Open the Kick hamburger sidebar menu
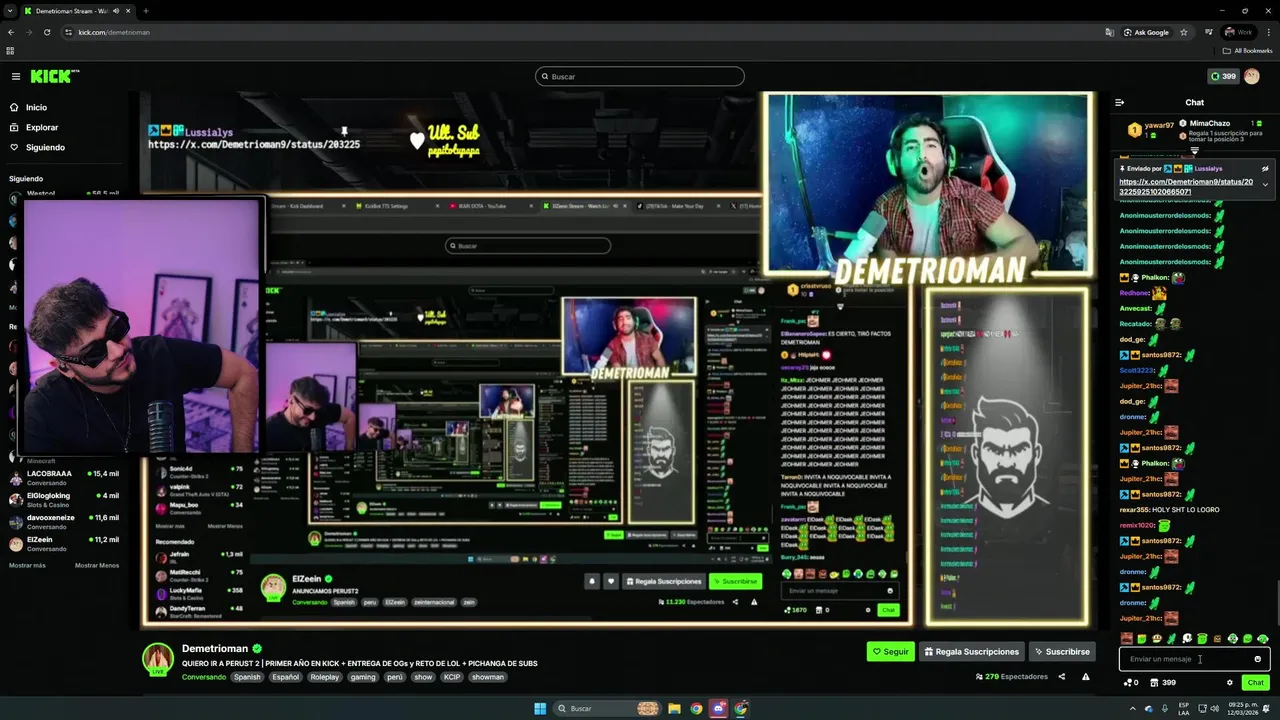 pyautogui.click(x=16, y=76)
